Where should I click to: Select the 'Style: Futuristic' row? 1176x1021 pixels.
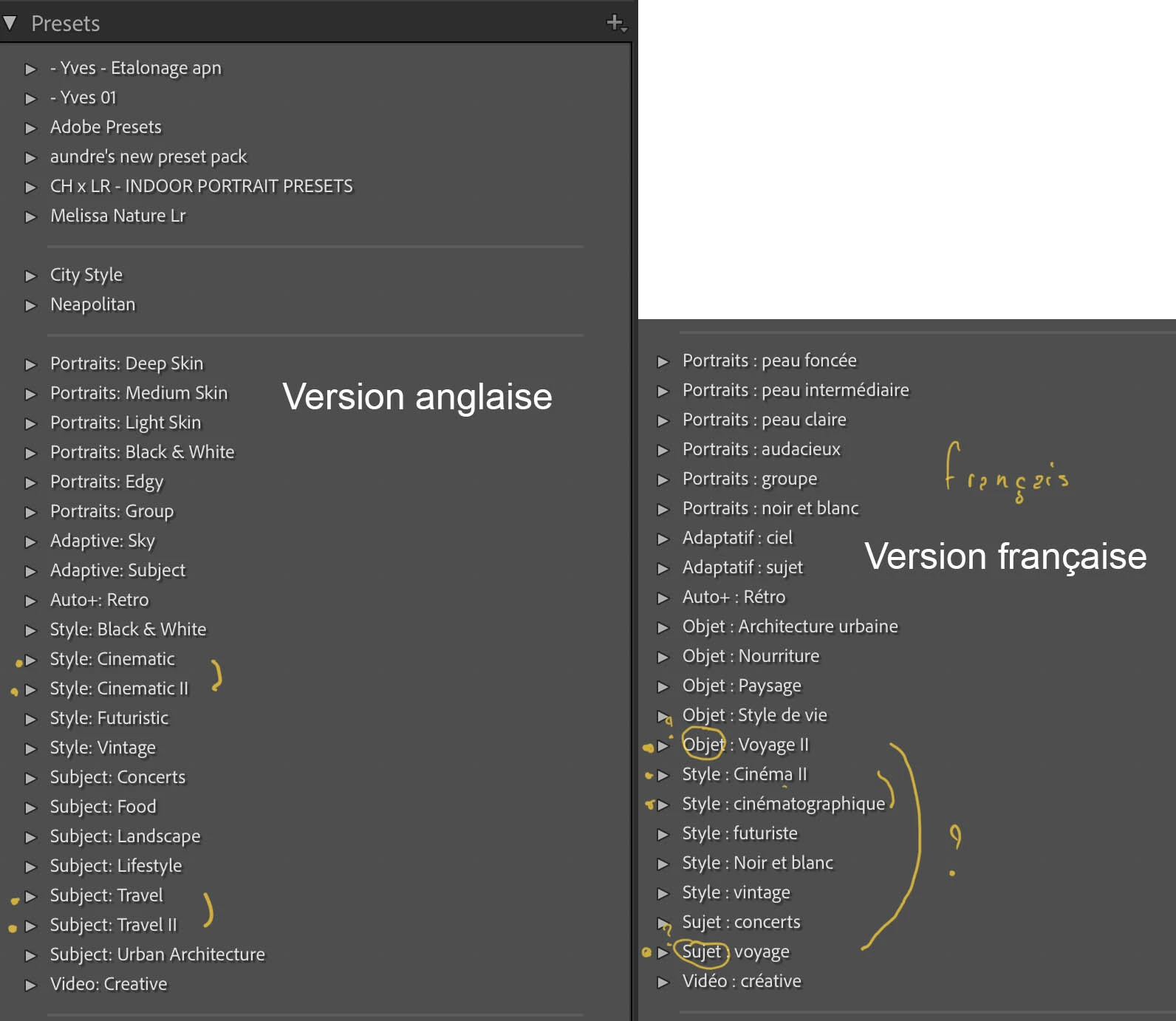click(109, 718)
